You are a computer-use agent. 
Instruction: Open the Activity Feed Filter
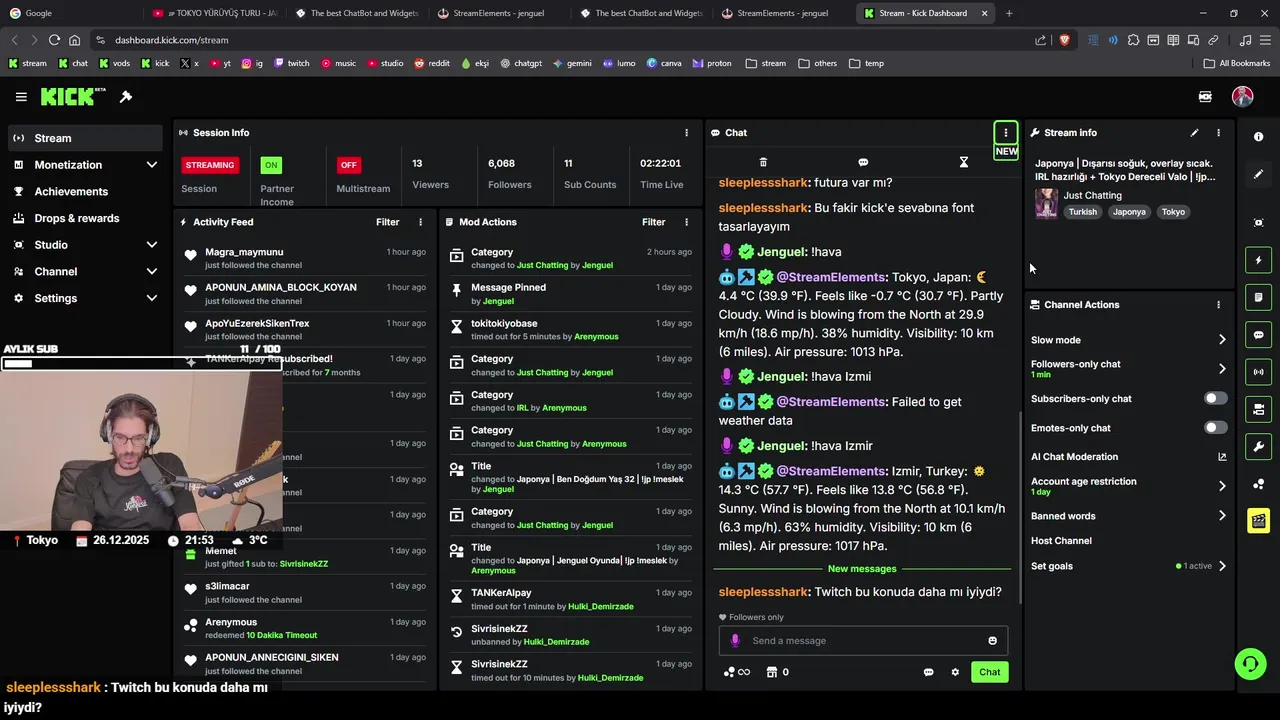388,222
